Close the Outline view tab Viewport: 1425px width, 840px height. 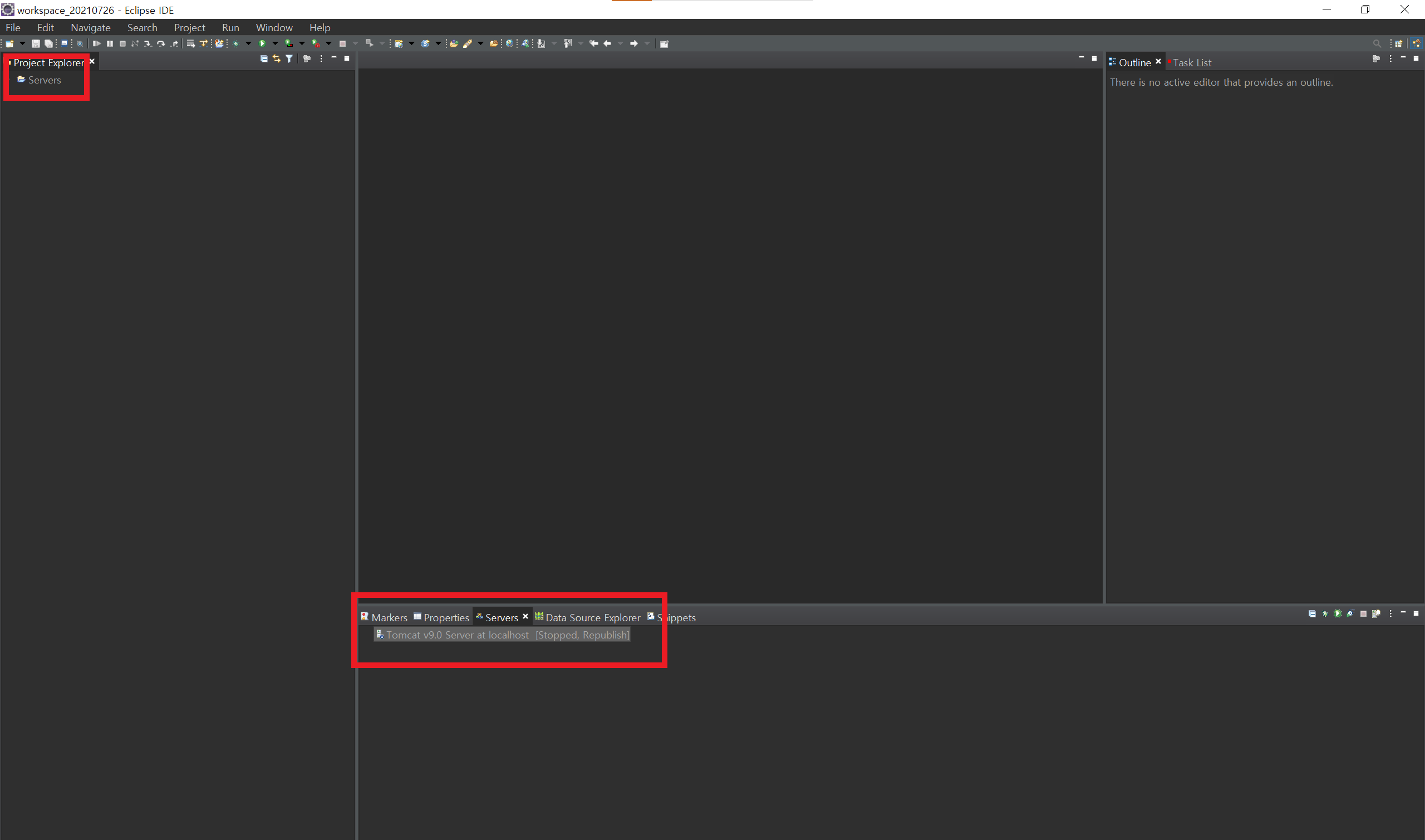coord(1158,62)
